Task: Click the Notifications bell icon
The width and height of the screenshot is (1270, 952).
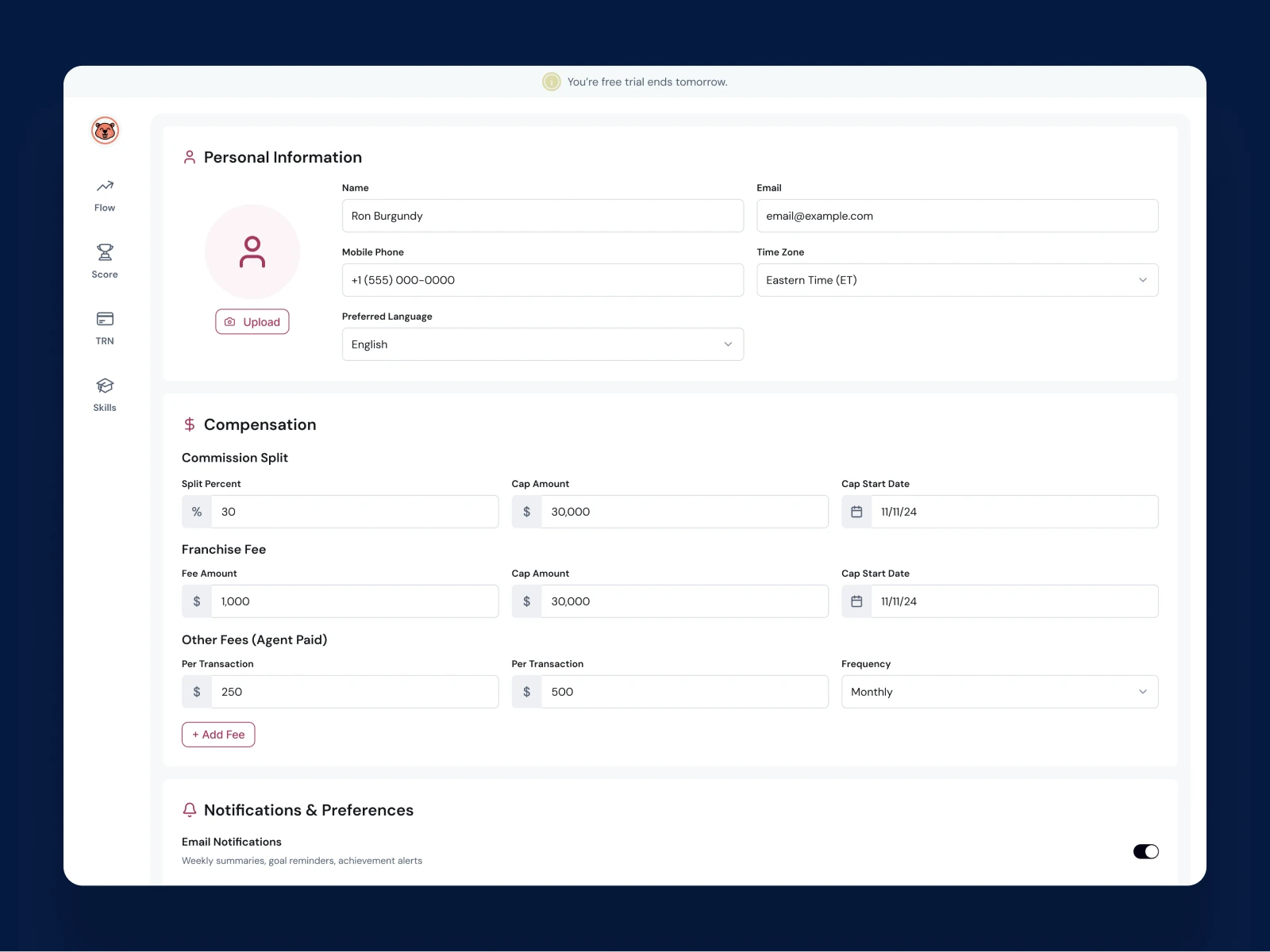Action: coord(190,810)
